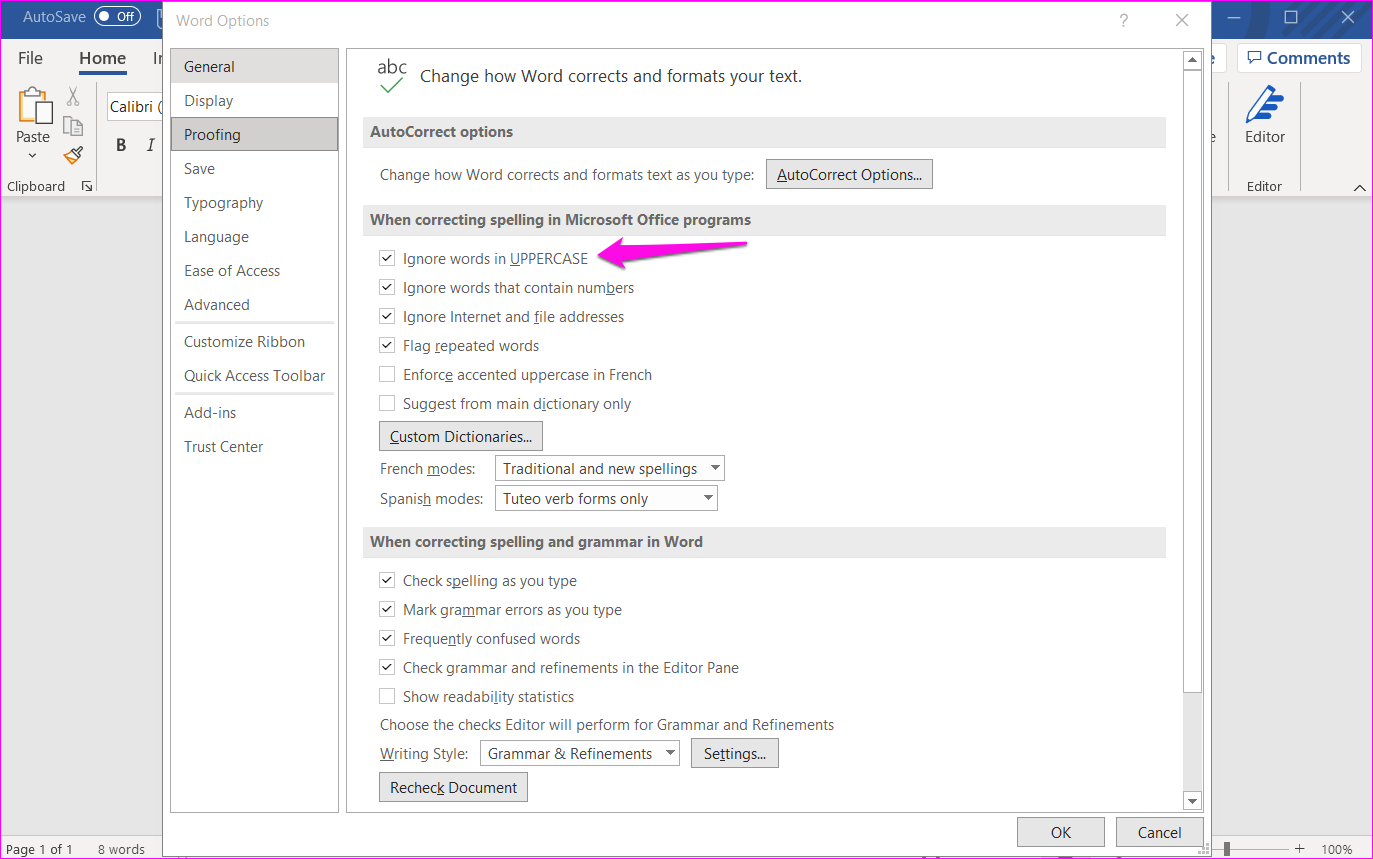Uncheck Flag repeated words
Viewport: 1373px width, 859px height.
coord(387,345)
